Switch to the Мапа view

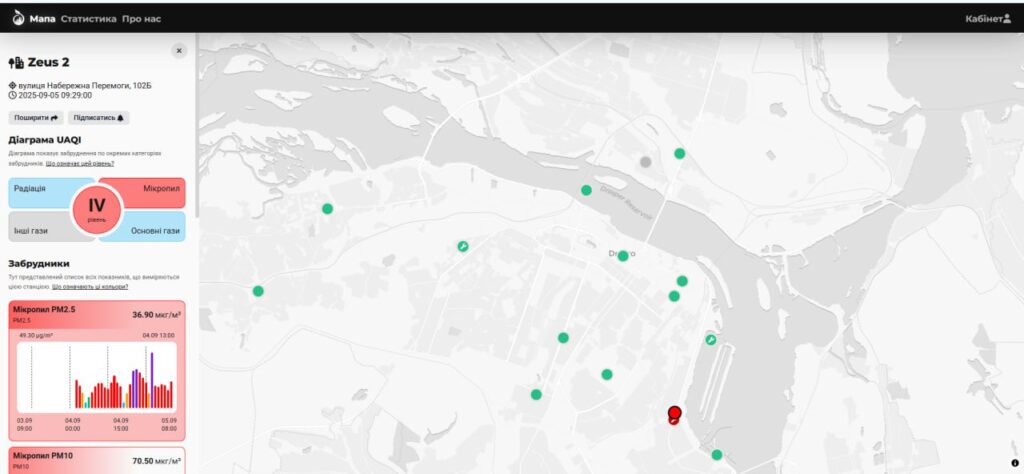click(x=42, y=19)
